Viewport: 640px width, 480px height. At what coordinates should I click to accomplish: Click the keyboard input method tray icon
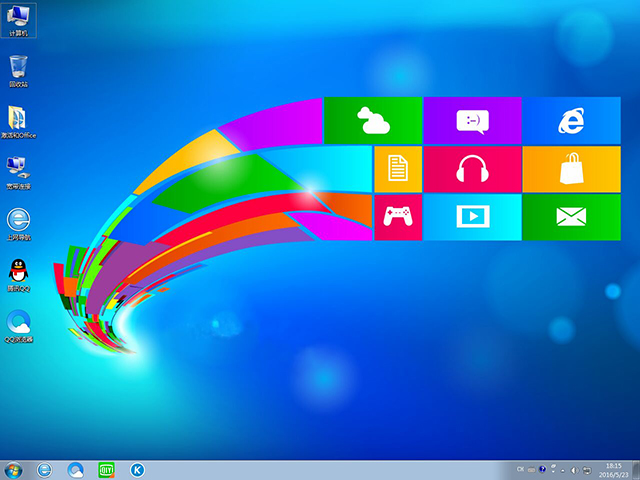point(531,470)
